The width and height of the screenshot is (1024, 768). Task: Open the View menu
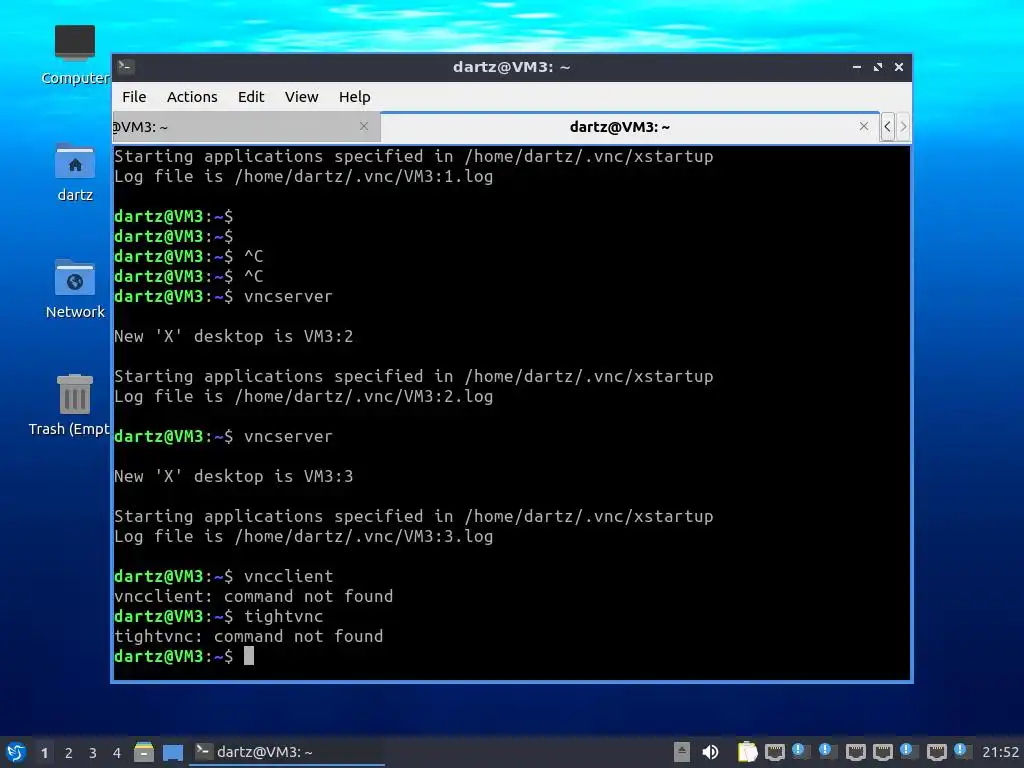[x=301, y=97]
